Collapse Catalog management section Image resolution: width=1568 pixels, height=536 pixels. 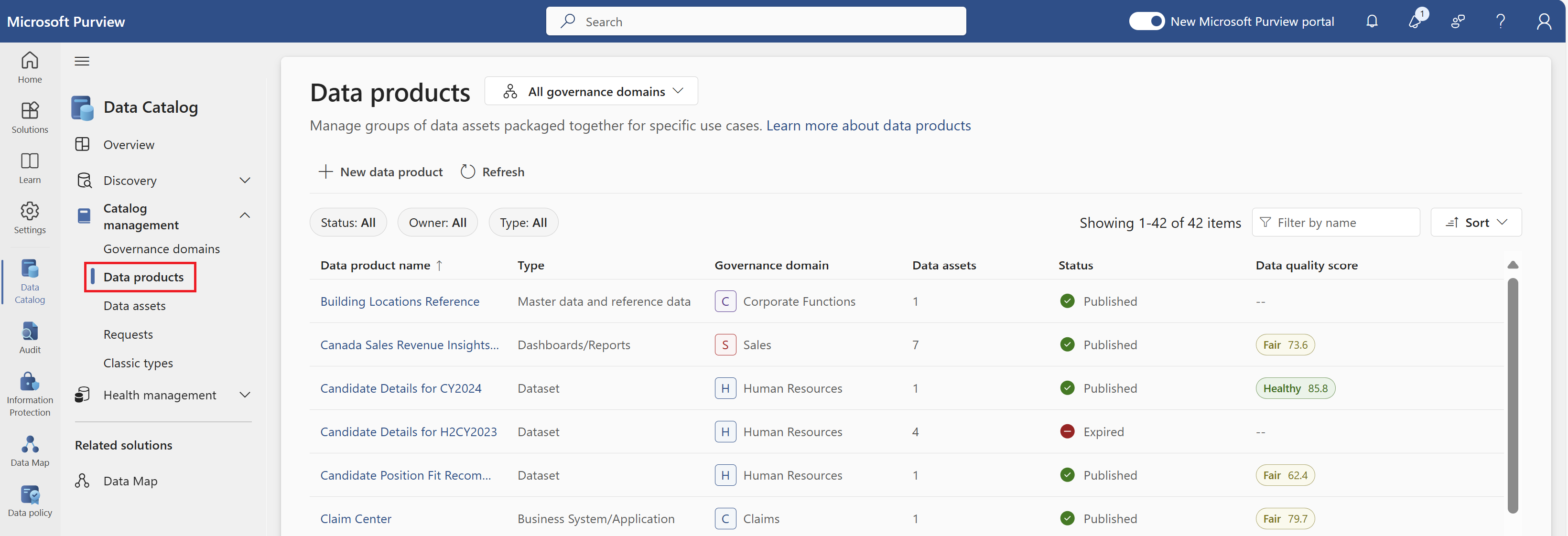pyautogui.click(x=245, y=215)
